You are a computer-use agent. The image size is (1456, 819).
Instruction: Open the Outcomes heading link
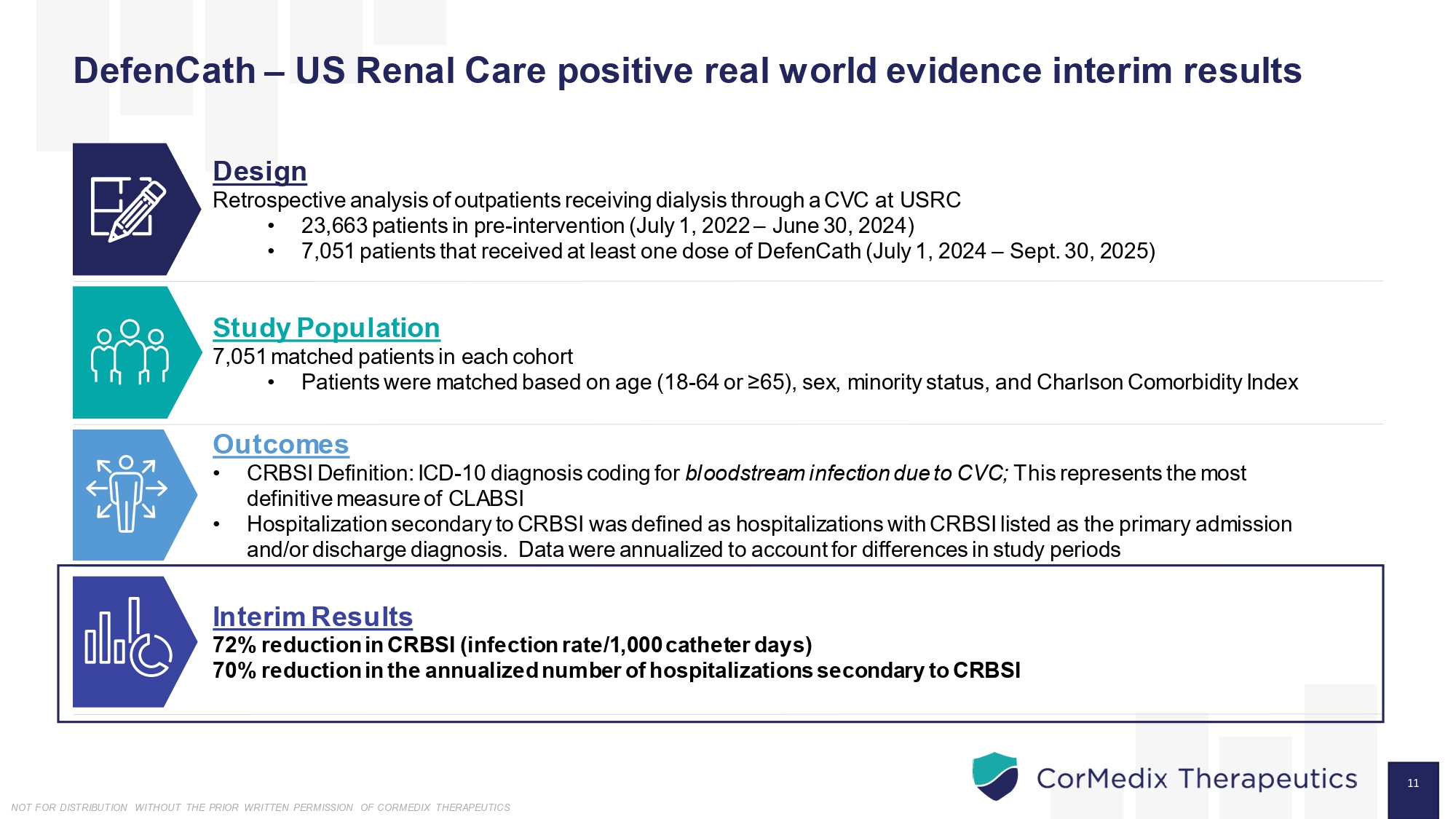[280, 444]
